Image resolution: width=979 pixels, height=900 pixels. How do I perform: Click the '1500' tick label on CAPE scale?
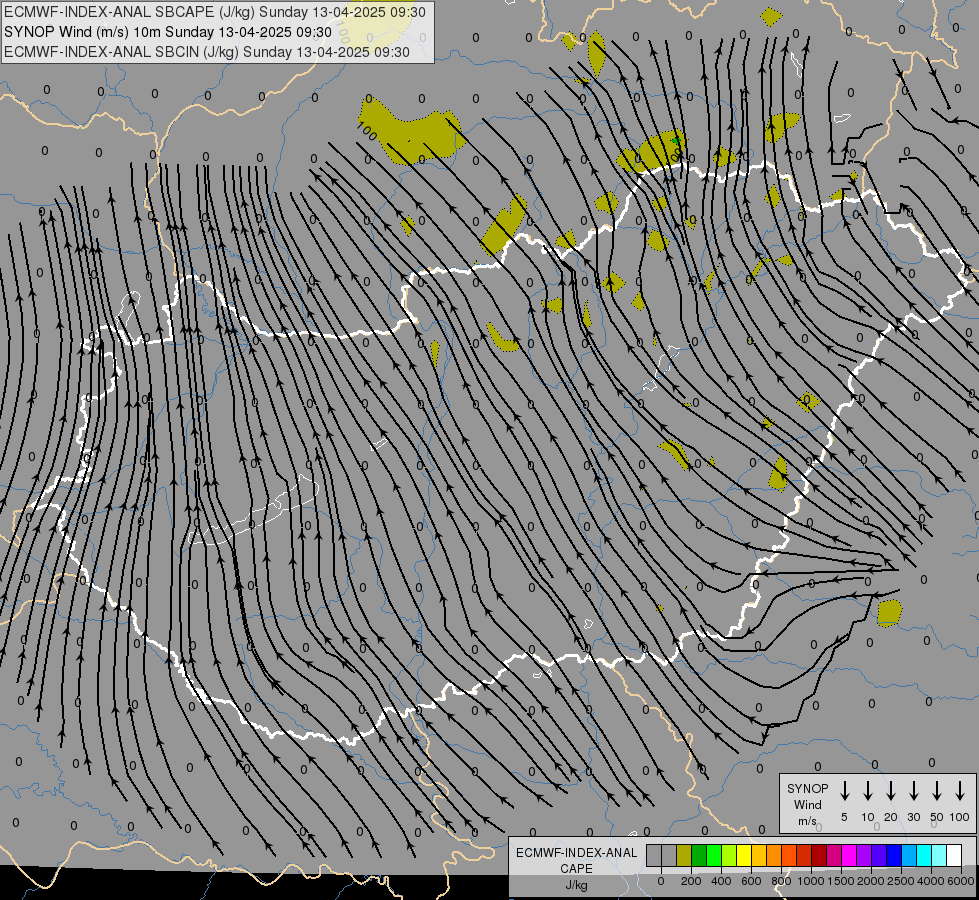[841, 881]
